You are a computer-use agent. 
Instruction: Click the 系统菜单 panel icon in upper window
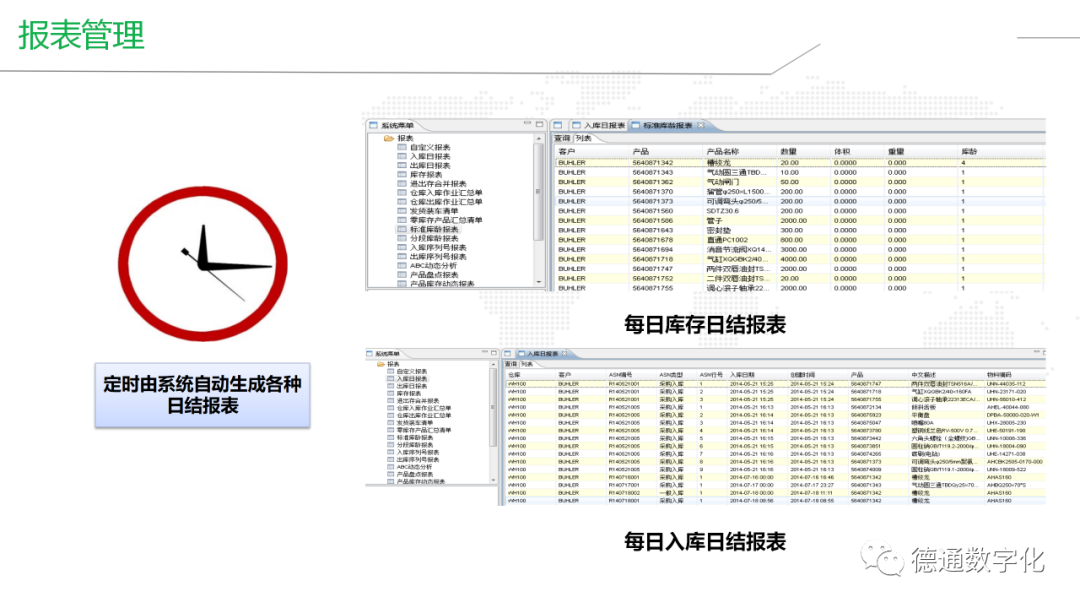click(372, 125)
